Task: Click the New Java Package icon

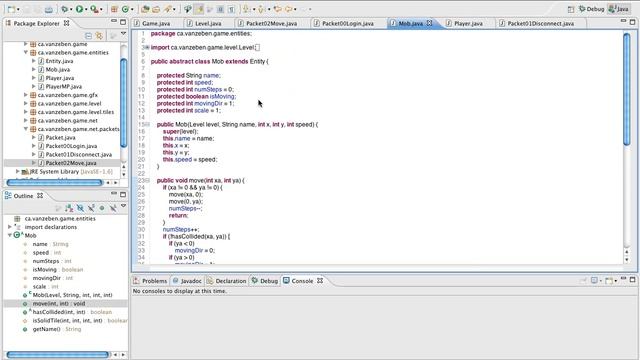Action: click(x=114, y=9)
